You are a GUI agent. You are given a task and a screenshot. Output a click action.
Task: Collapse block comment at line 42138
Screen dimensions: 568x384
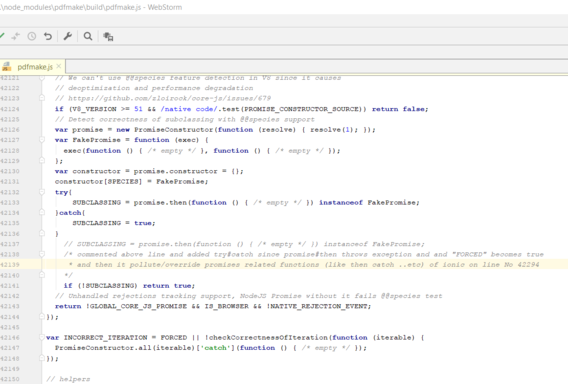pyautogui.click(x=42, y=254)
